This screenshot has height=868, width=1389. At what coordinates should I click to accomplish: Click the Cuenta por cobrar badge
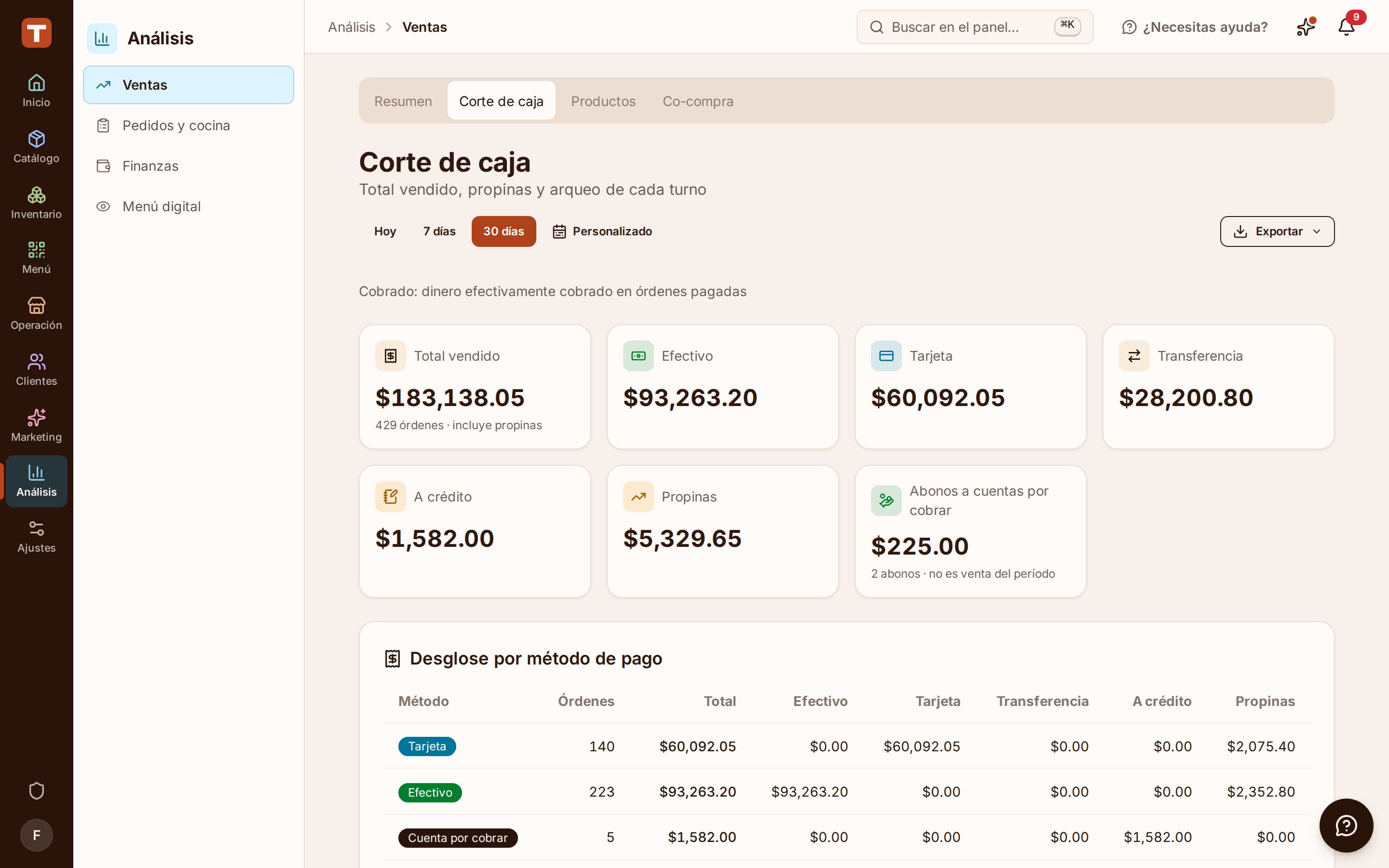click(457, 838)
